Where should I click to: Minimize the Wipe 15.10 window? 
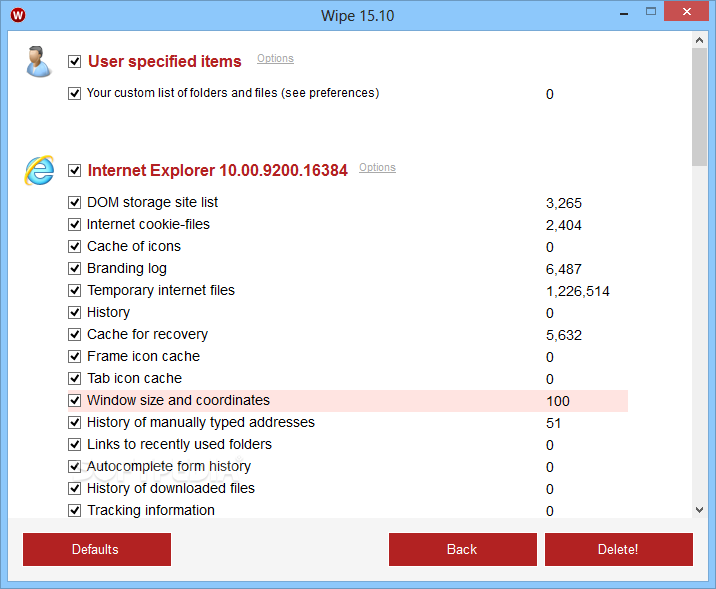coord(624,14)
